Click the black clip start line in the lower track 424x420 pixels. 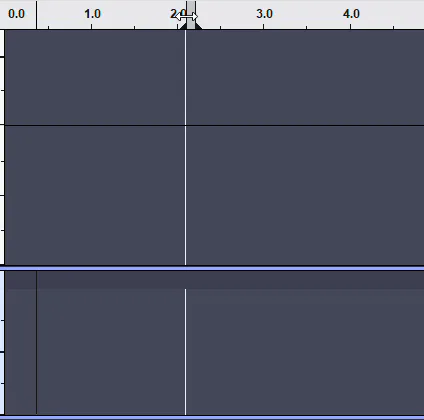pyautogui.click(x=37, y=343)
